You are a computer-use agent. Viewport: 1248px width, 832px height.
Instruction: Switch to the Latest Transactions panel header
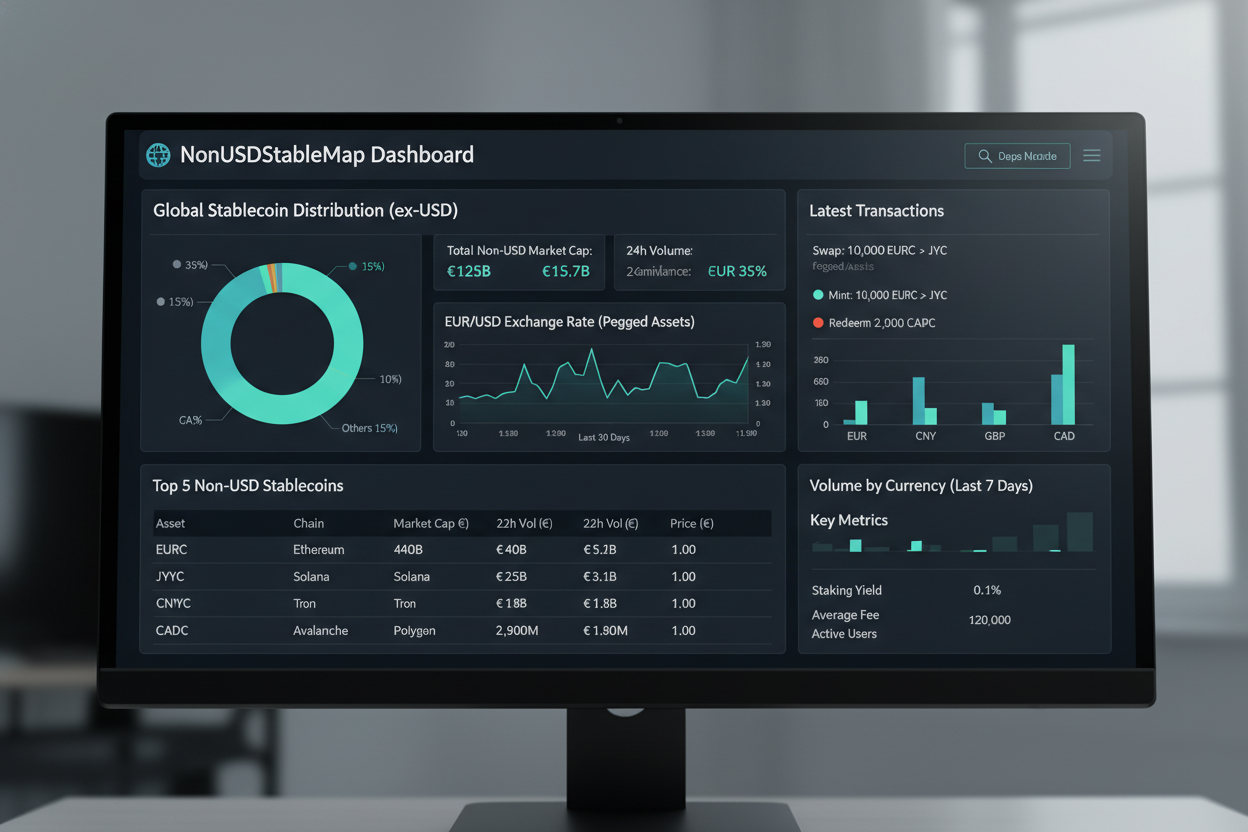(x=876, y=211)
